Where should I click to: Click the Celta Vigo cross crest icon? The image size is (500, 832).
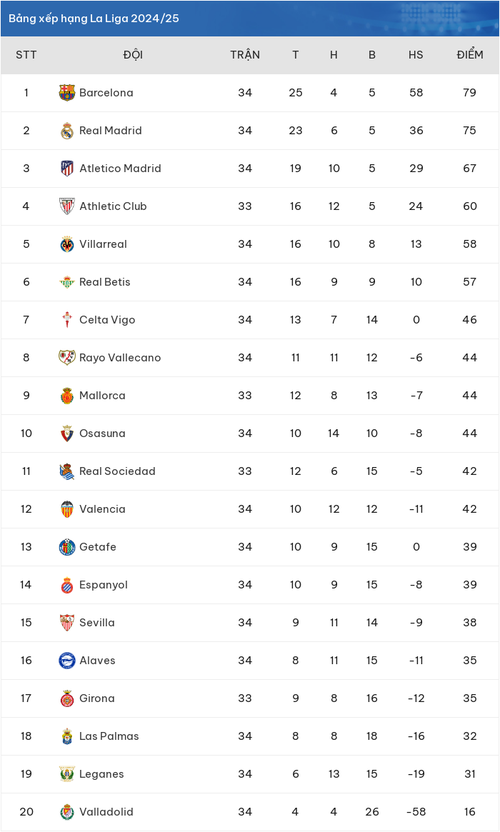(67, 320)
